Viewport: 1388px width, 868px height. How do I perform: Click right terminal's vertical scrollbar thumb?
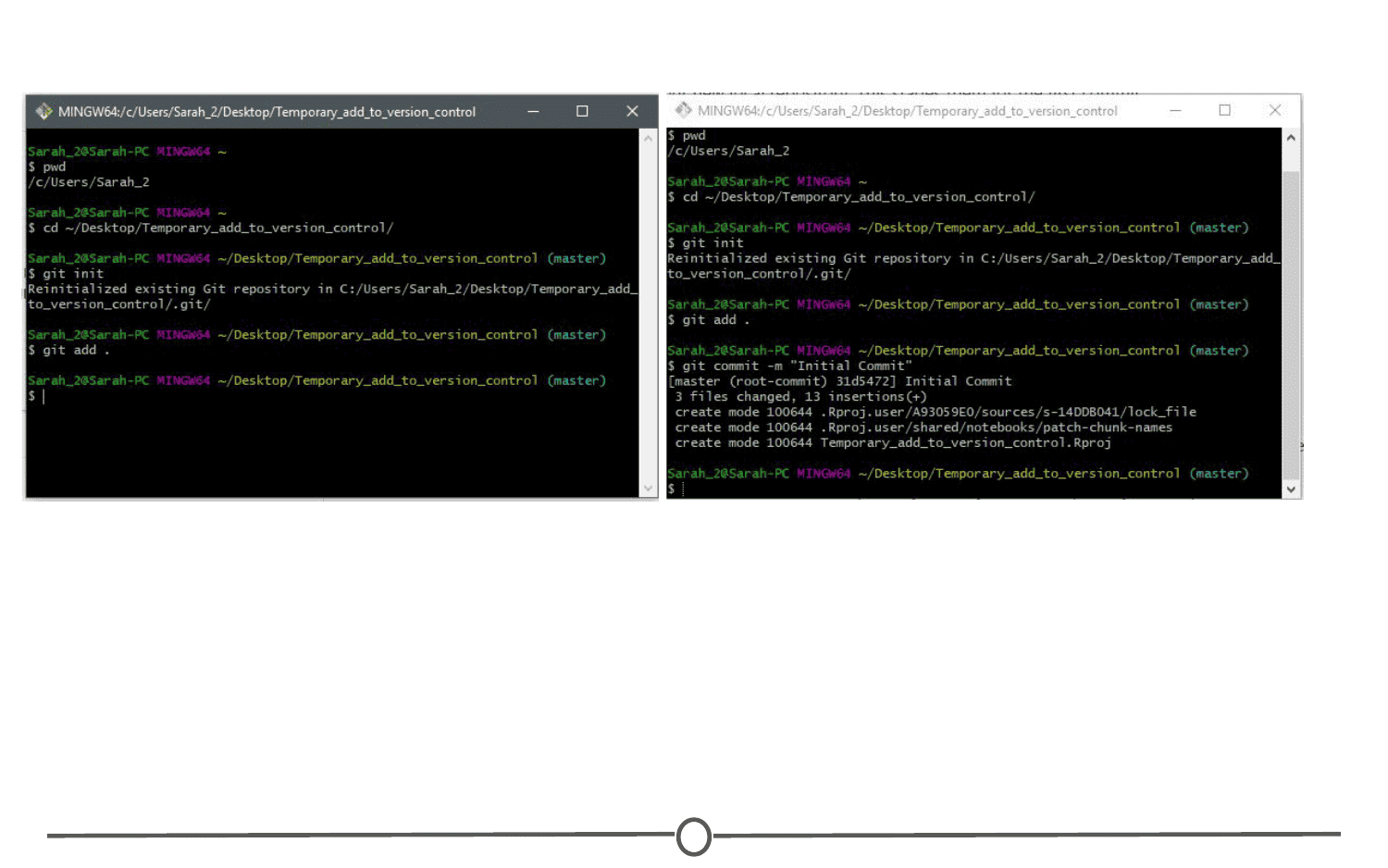1291,324
